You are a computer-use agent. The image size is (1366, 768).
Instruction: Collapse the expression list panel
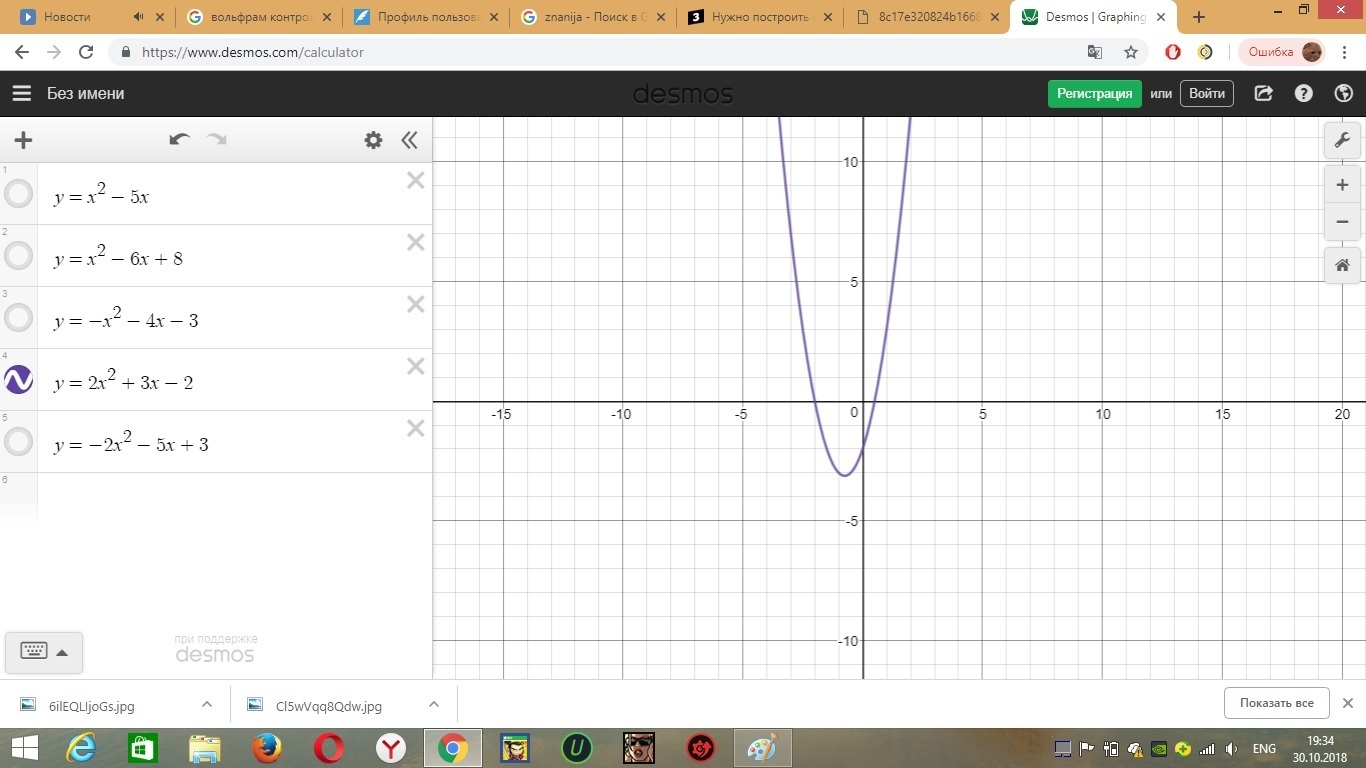point(409,140)
